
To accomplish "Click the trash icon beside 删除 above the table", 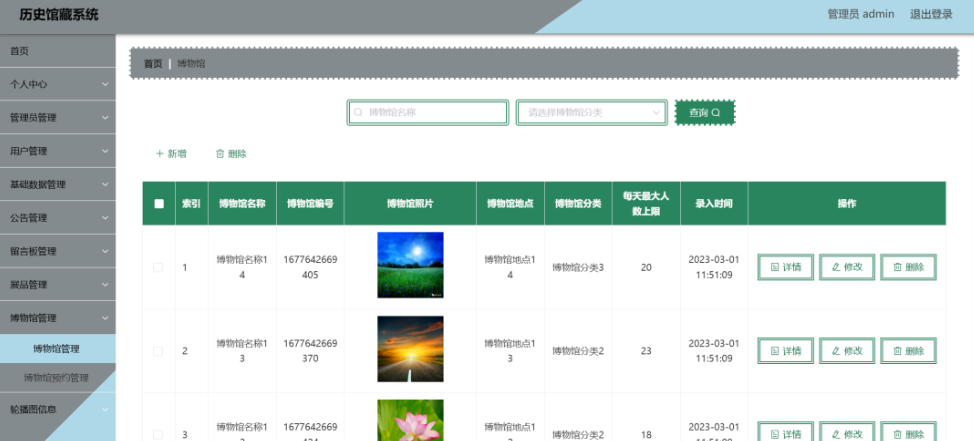I will coord(220,154).
